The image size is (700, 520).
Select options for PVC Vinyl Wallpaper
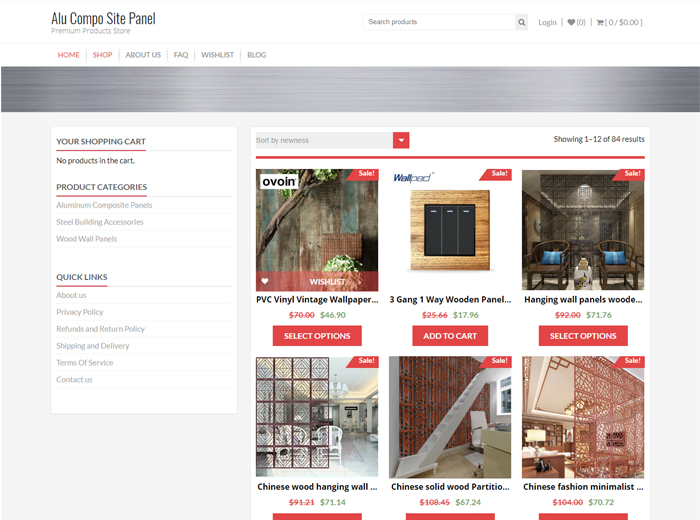[317, 336]
